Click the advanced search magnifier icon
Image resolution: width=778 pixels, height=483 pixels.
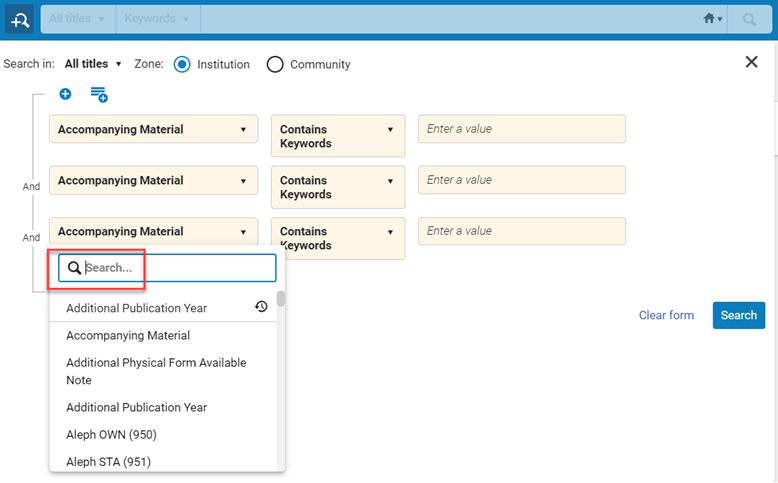point(19,19)
